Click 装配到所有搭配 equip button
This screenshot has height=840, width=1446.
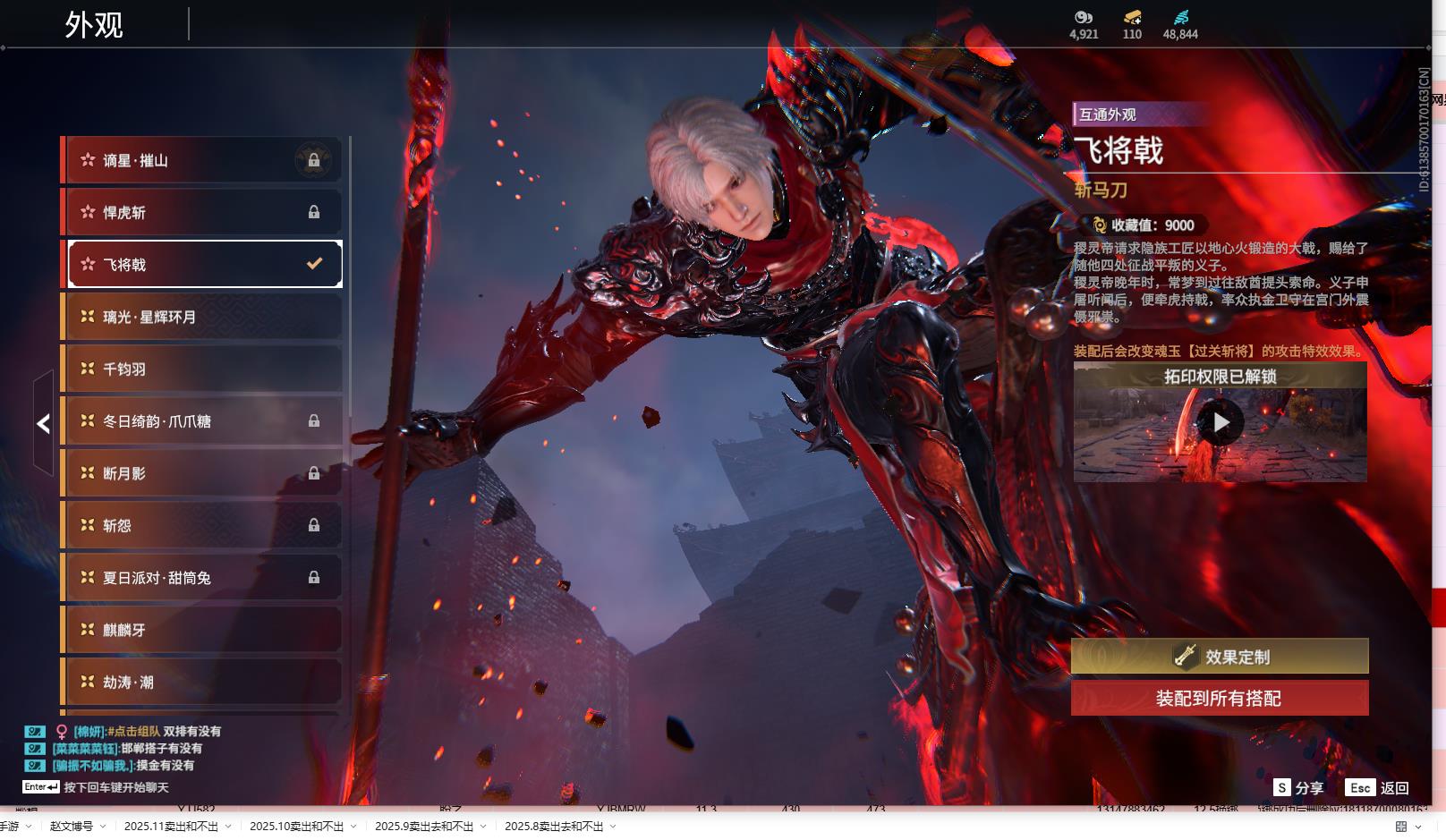point(1220,699)
